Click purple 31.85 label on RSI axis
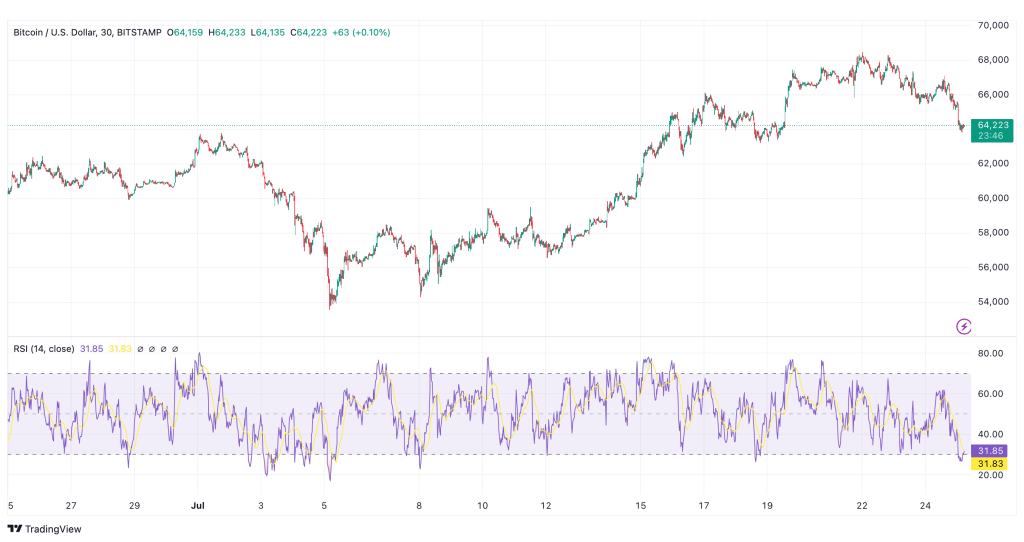Screen dimensions: 1024x542 tap(990, 451)
